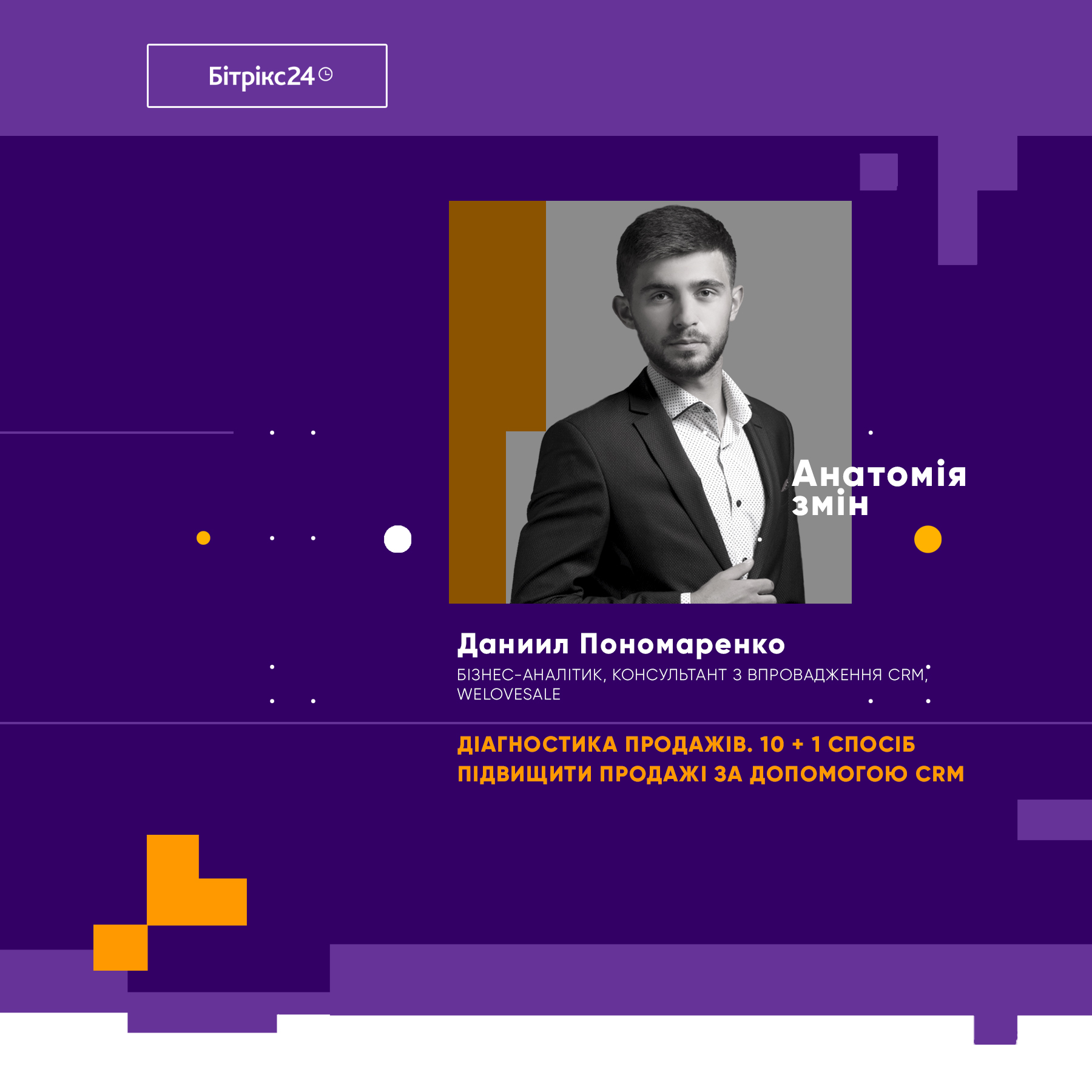The height and width of the screenshot is (1092, 1092).
Task: Click the word змін under Анатомія
Action: coord(831,505)
